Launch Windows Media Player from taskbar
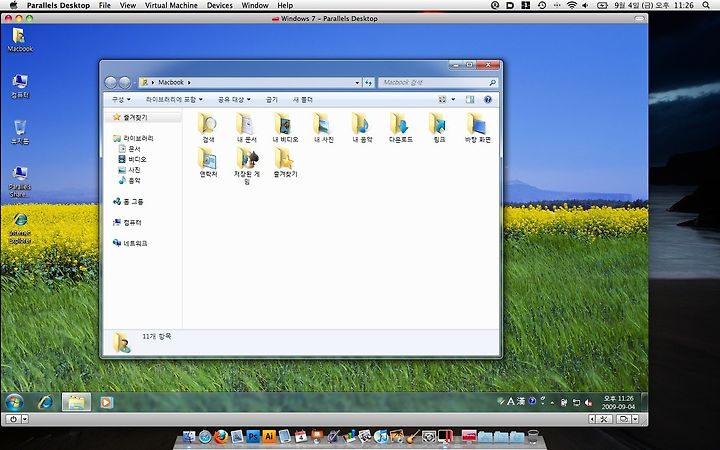 pyautogui.click(x=106, y=403)
